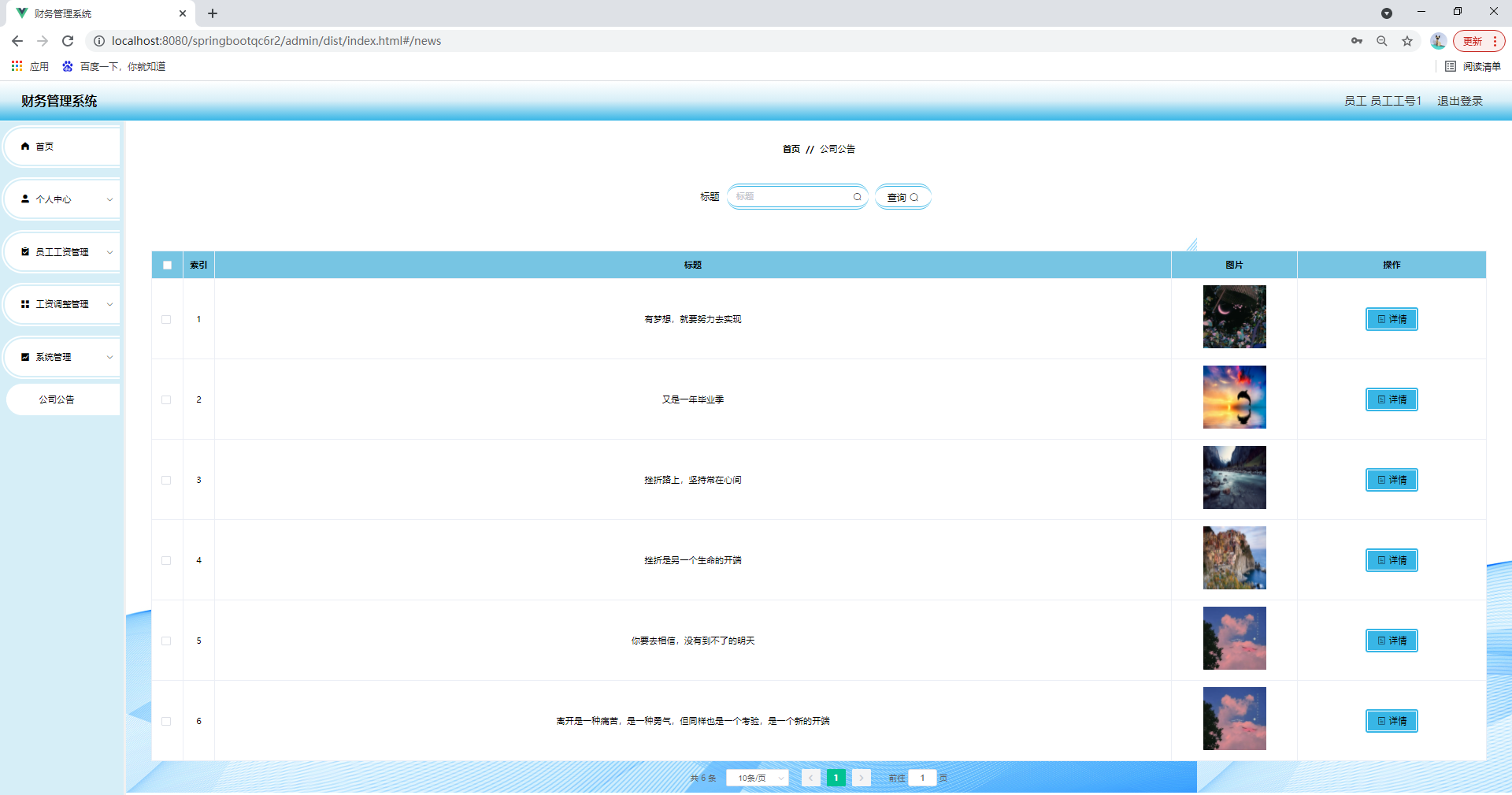This screenshot has width=1512, height=795.
Task: Click the browser profile avatar icon
Action: pyautogui.click(x=1437, y=41)
